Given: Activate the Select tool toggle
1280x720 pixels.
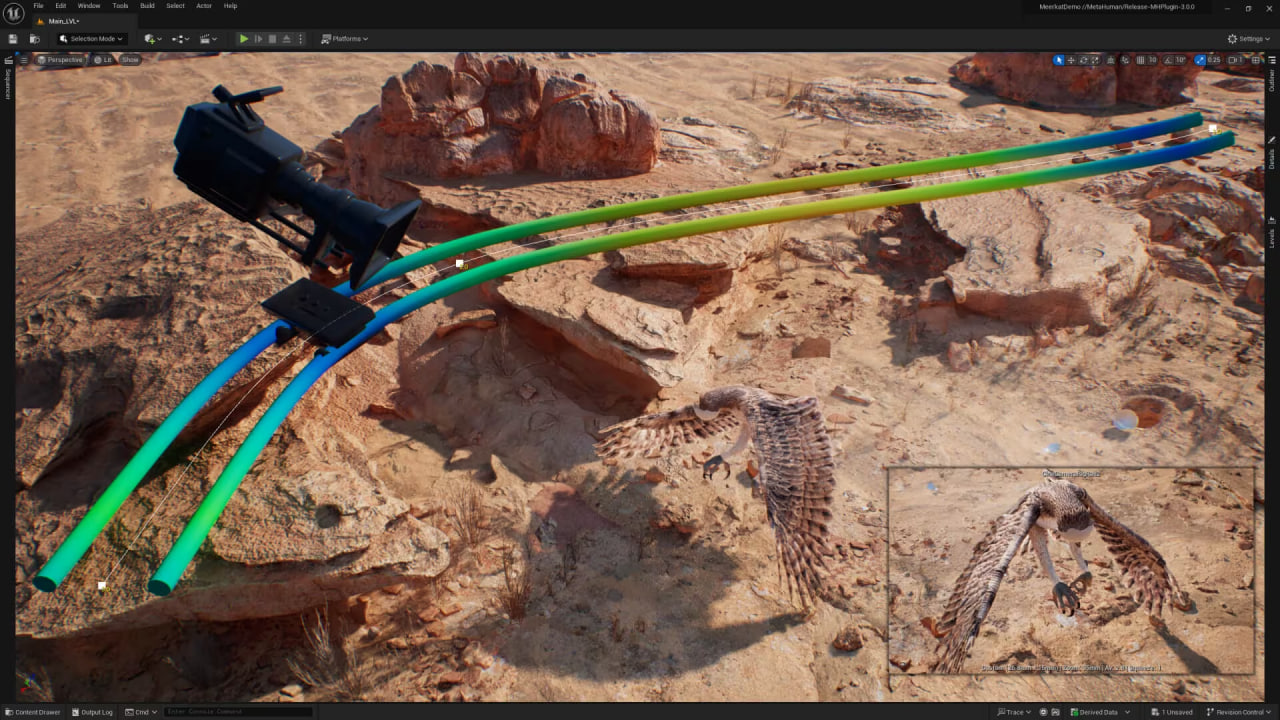Looking at the screenshot, I should pyautogui.click(x=1058, y=60).
